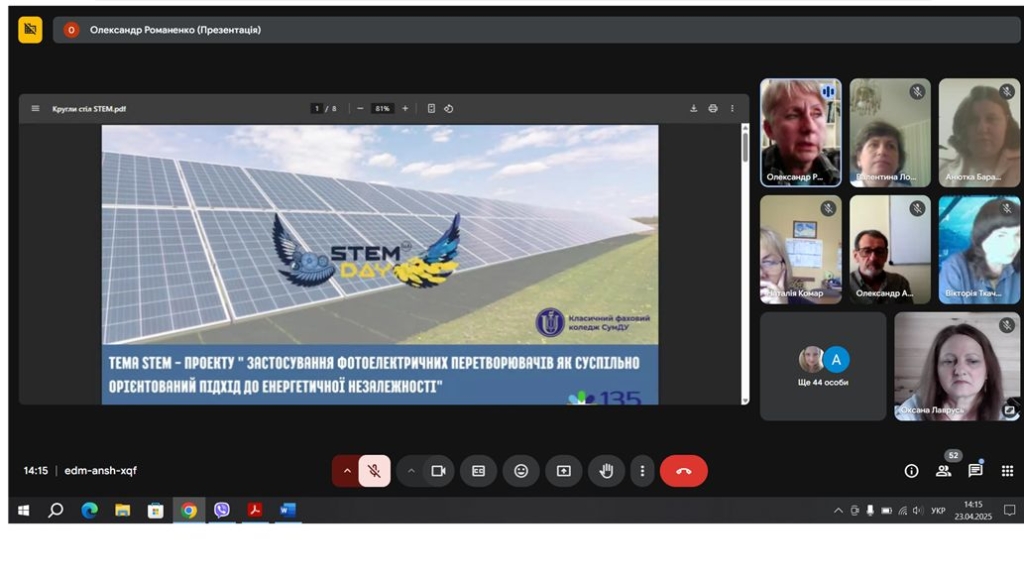The height and width of the screenshot is (576, 1024).
Task: Leave the call with the red button
Action: (x=683, y=471)
